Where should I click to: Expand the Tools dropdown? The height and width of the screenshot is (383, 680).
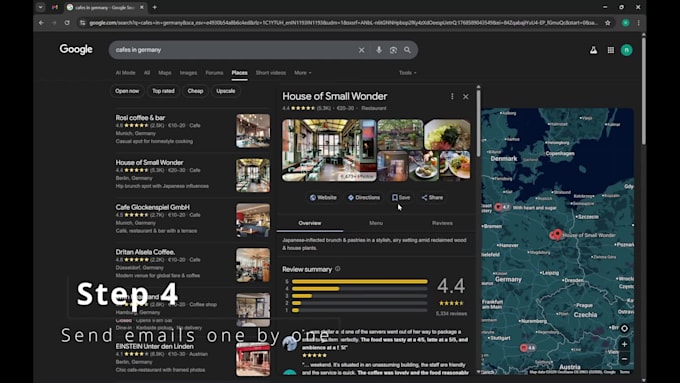pyautogui.click(x=407, y=73)
